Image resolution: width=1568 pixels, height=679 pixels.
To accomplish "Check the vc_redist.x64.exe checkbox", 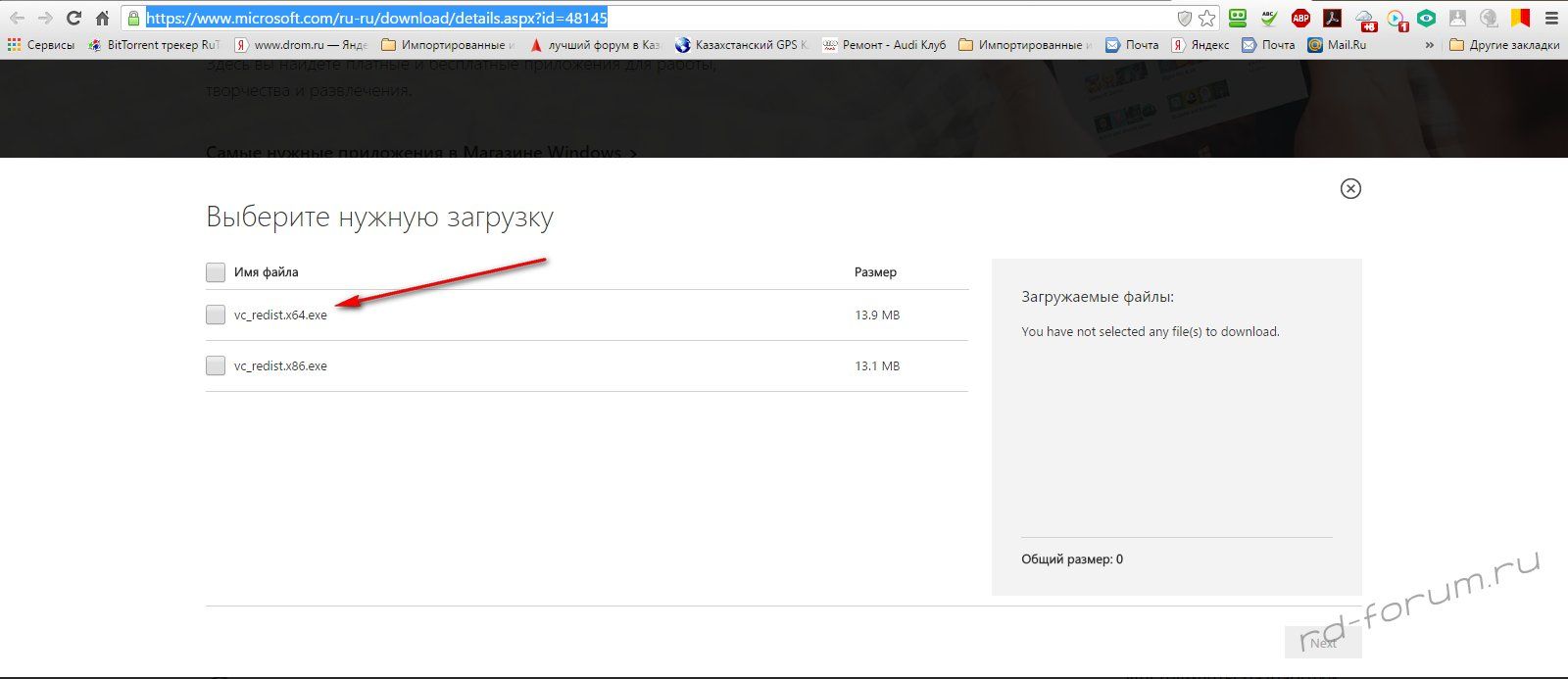I will 216,315.
